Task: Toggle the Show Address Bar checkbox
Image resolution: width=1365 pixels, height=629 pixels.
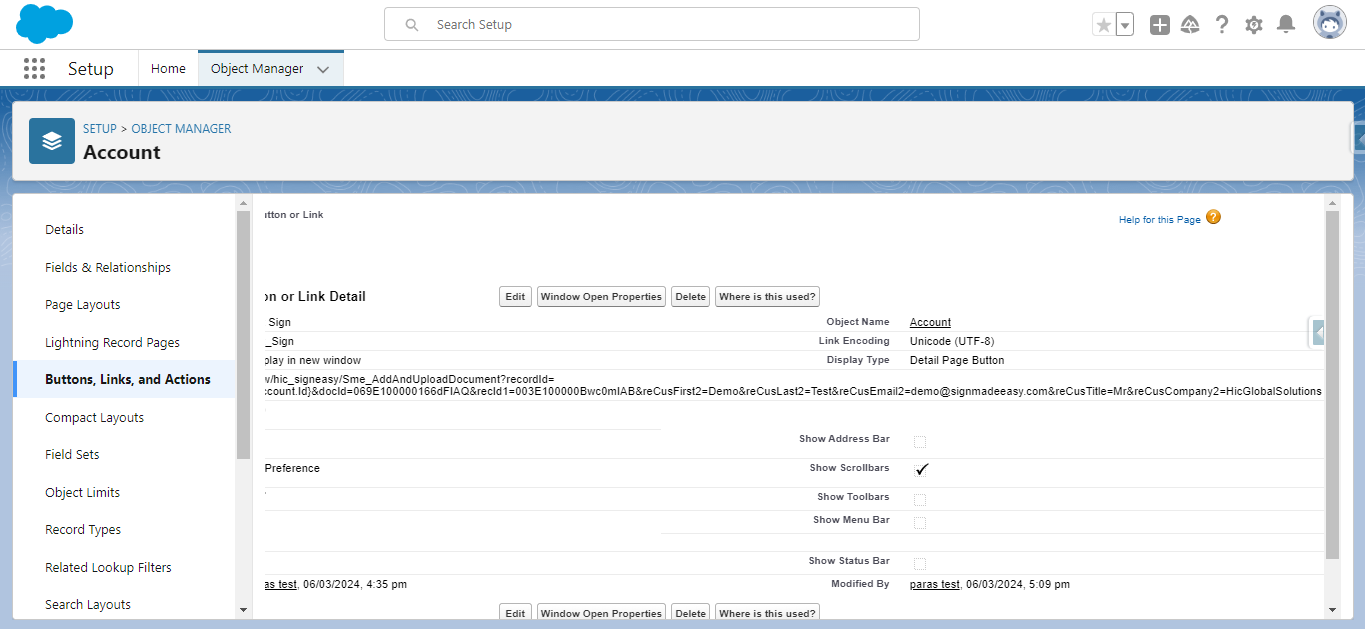Action: coord(920,441)
